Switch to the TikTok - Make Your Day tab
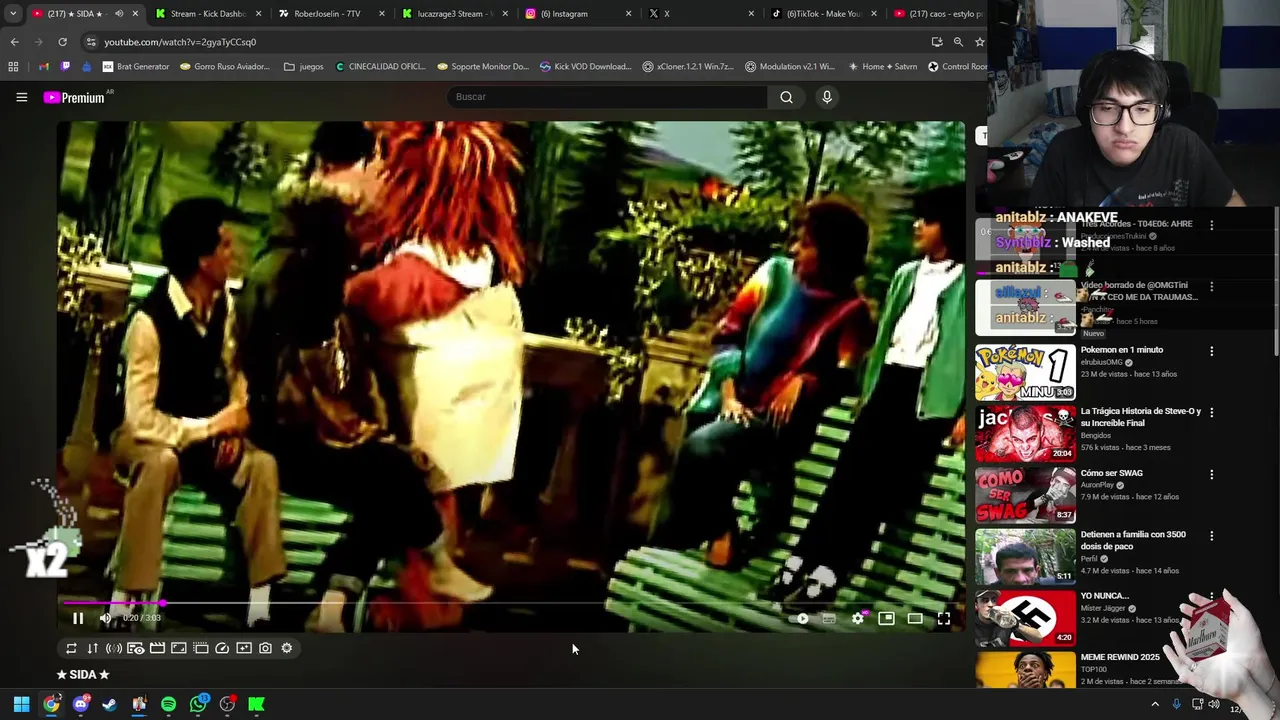 (822, 14)
